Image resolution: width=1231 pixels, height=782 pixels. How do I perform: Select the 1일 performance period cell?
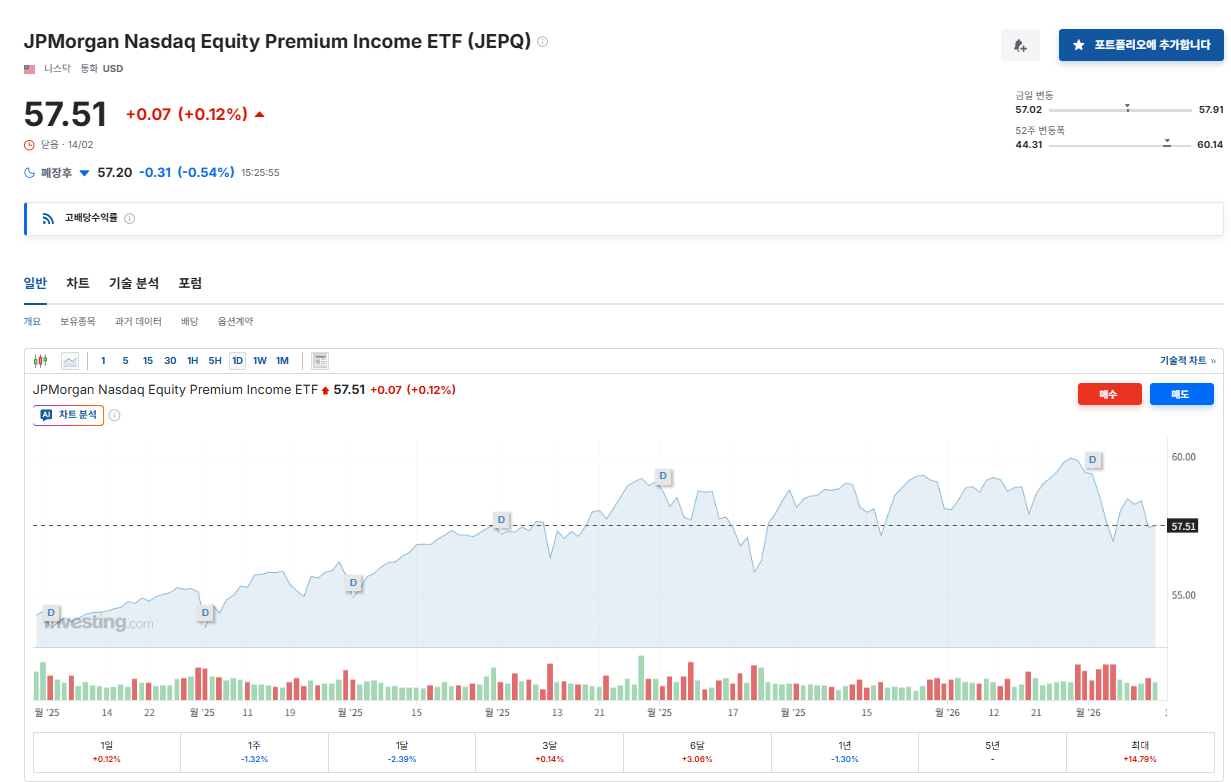coord(107,752)
